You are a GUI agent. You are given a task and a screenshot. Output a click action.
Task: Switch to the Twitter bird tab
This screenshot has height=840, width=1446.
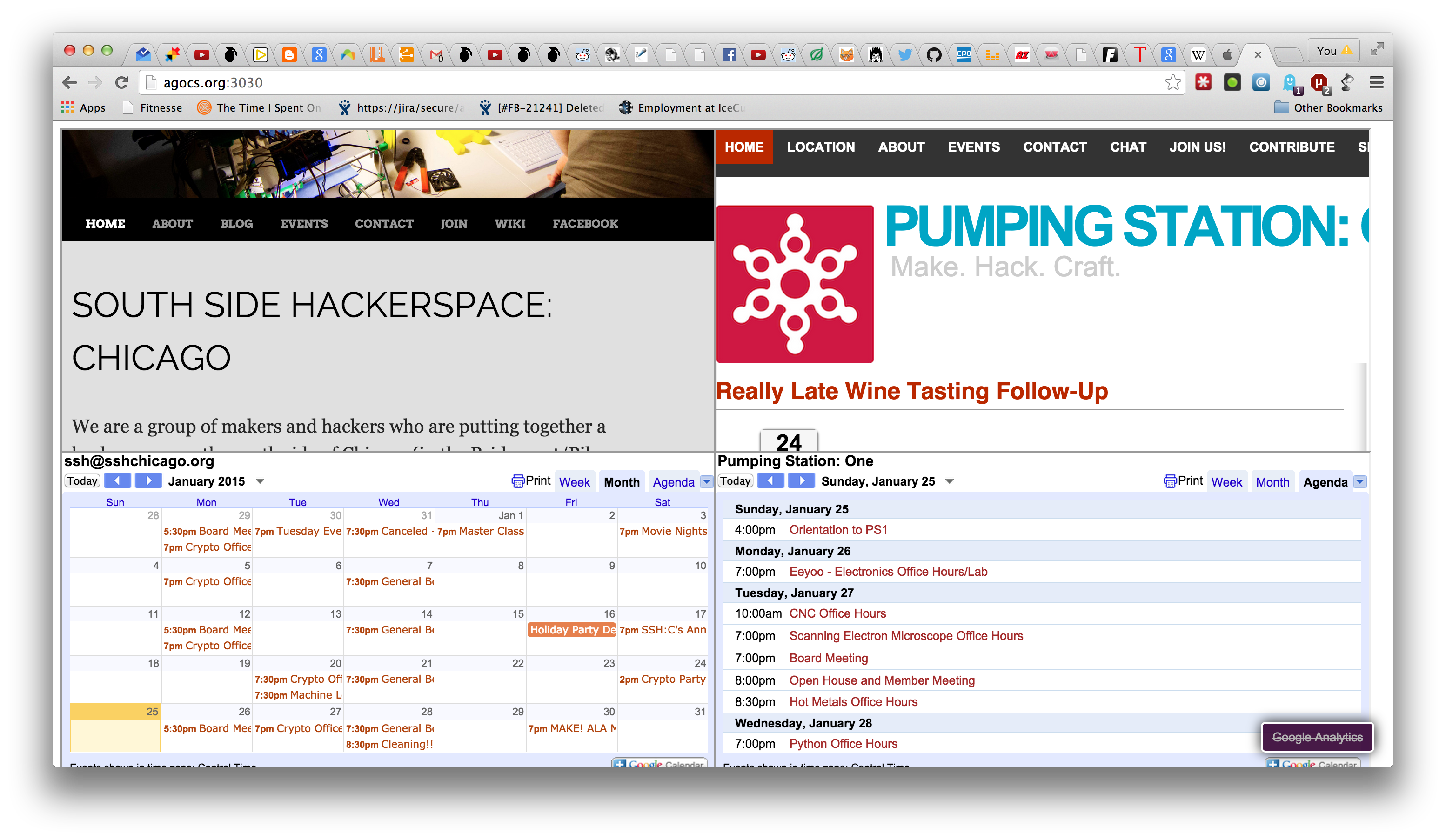coord(905,55)
